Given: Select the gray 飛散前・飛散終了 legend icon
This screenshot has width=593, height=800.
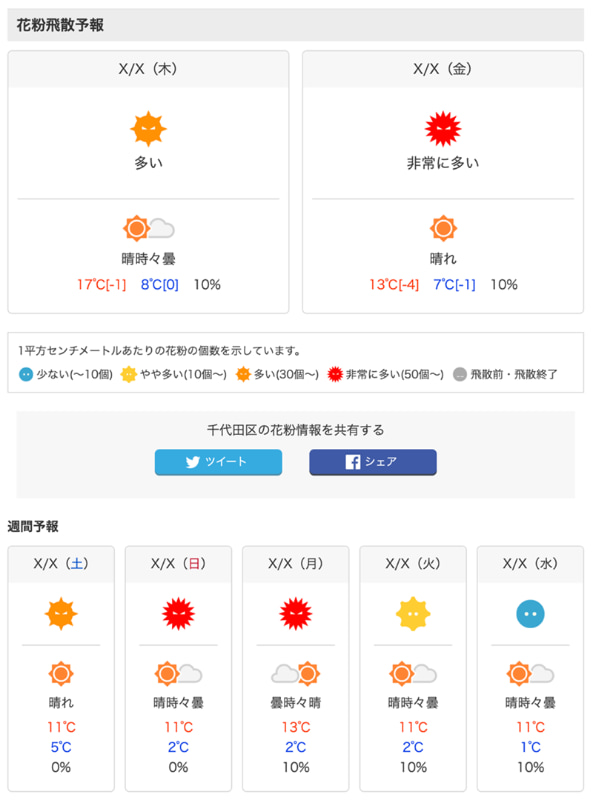Looking at the screenshot, I should click(457, 379).
